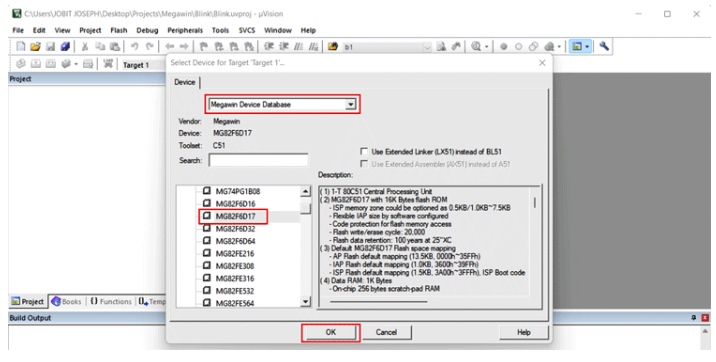Enable Use Extended Linker (LX51) checkbox

click(364, 152)
